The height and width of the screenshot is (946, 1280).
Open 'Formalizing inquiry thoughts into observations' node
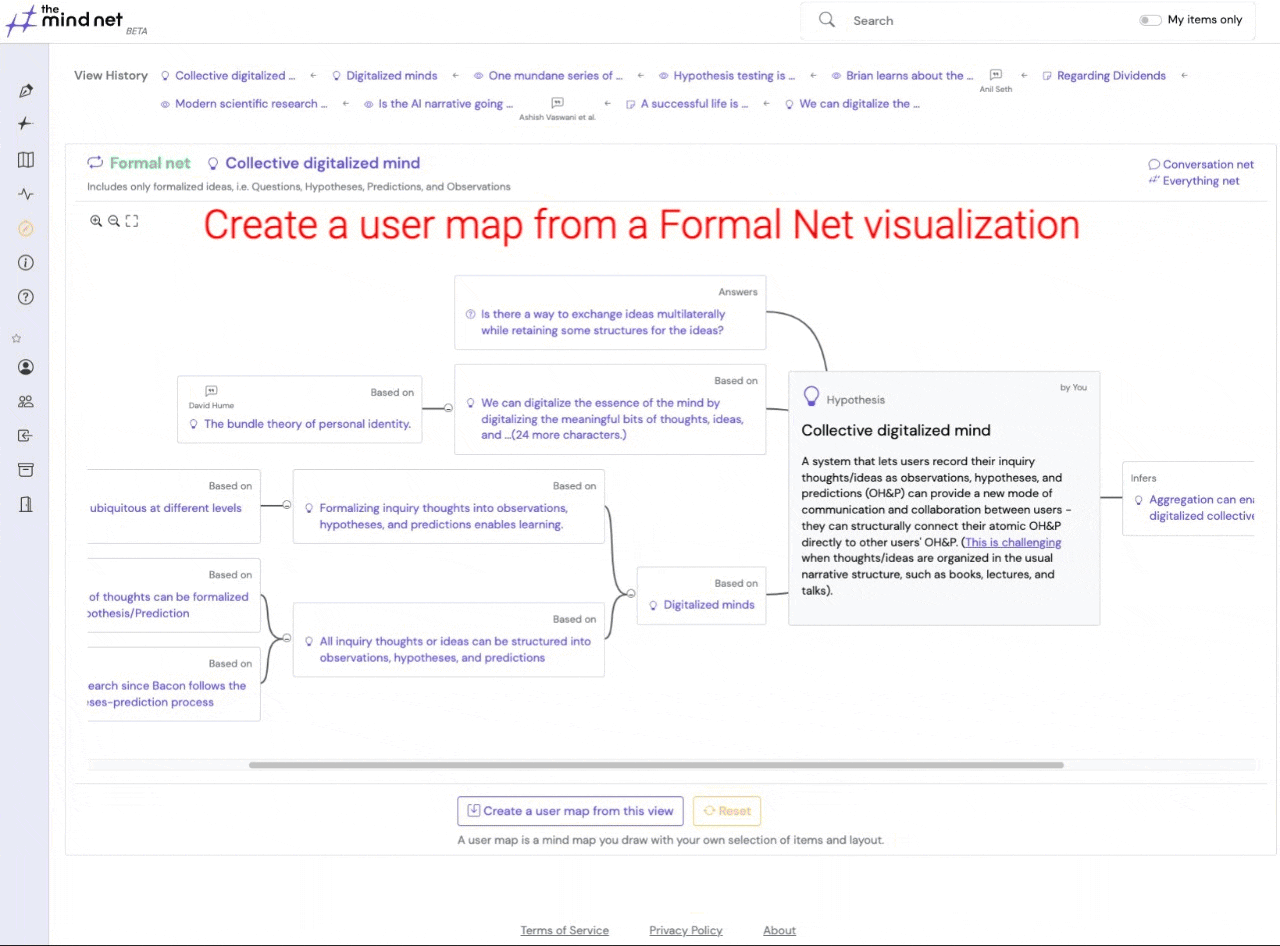(x=444, y=516)
